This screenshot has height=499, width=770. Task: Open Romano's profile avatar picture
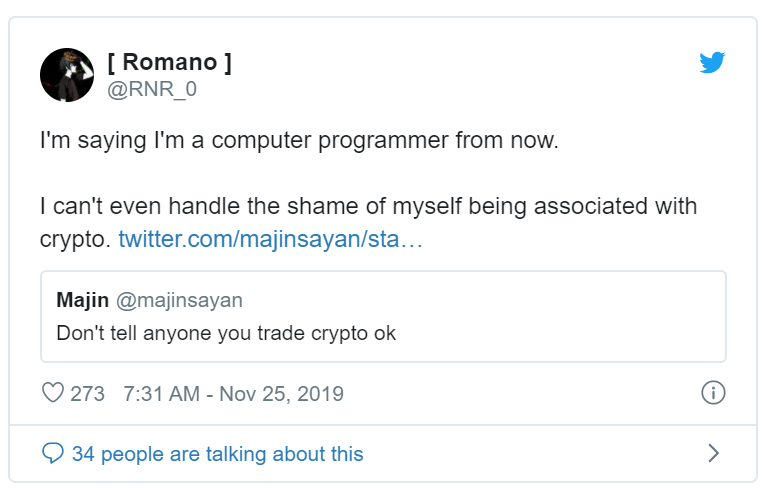(67, 75)
